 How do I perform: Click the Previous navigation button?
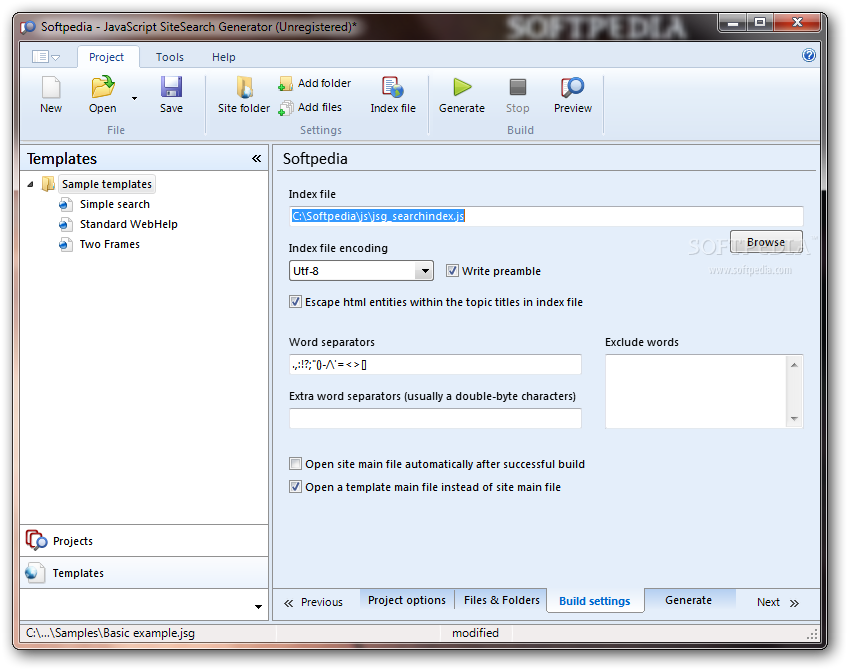coord(314,602)
